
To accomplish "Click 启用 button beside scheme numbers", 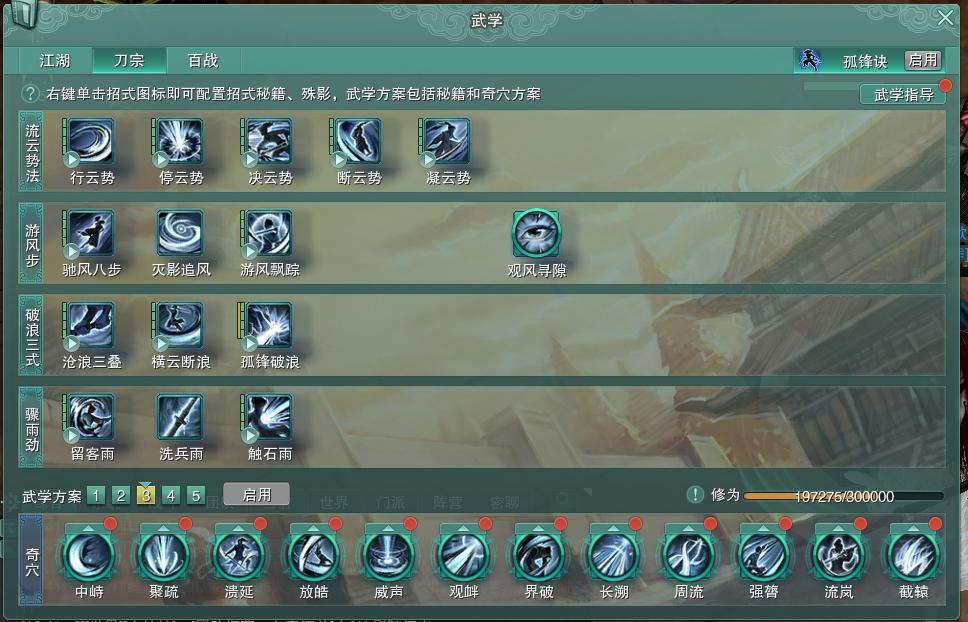I will coord(256,495).
